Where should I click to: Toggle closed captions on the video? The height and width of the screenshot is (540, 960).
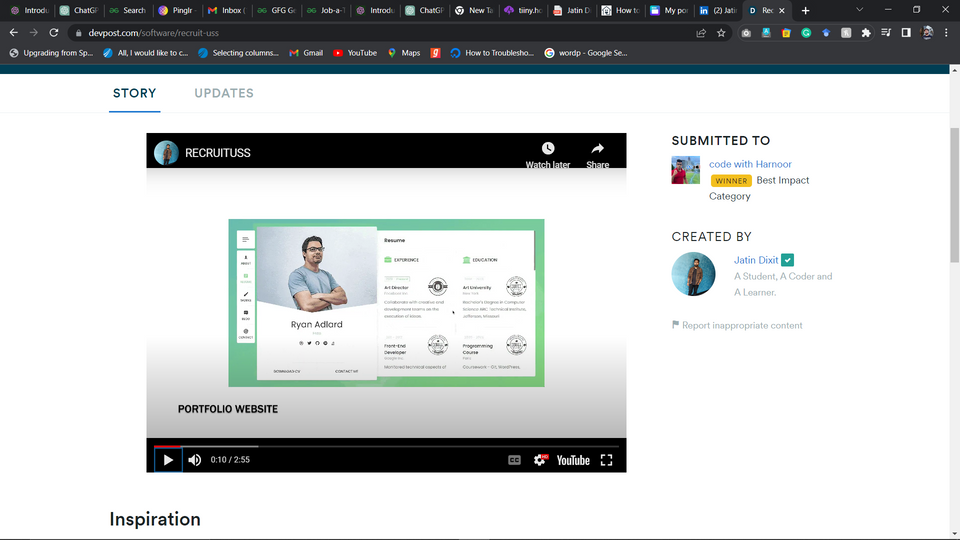click(x=514, y=460)
